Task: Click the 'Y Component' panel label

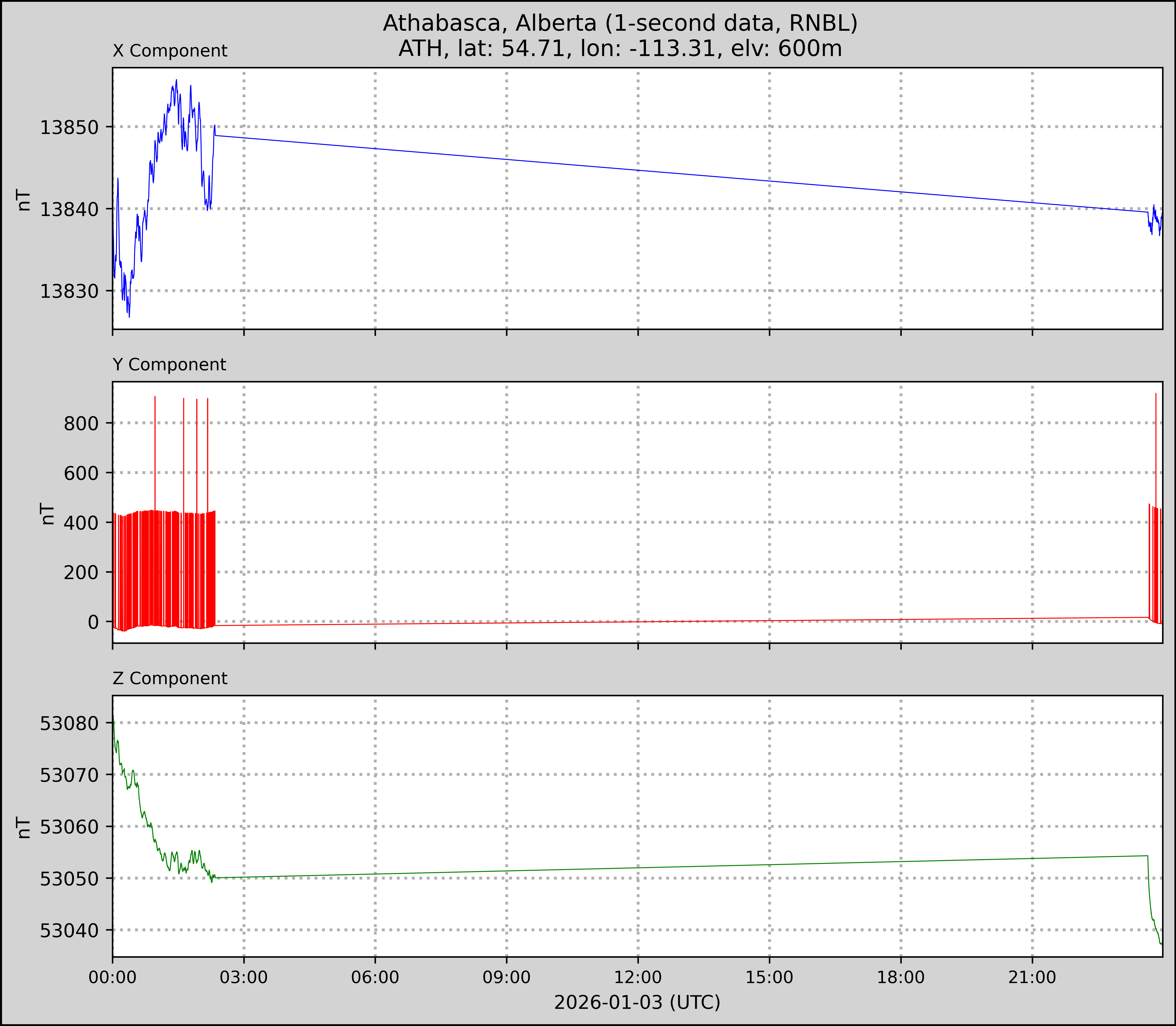Action: 169,365
